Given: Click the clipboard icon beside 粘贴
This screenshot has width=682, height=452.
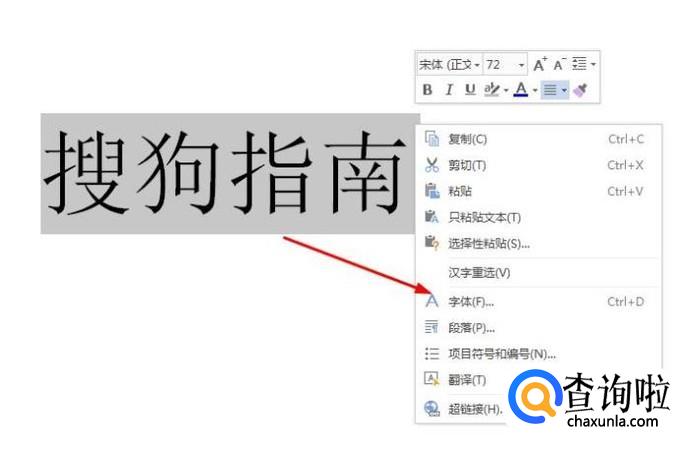Looking at the screenshot, I should click(431, 191).
